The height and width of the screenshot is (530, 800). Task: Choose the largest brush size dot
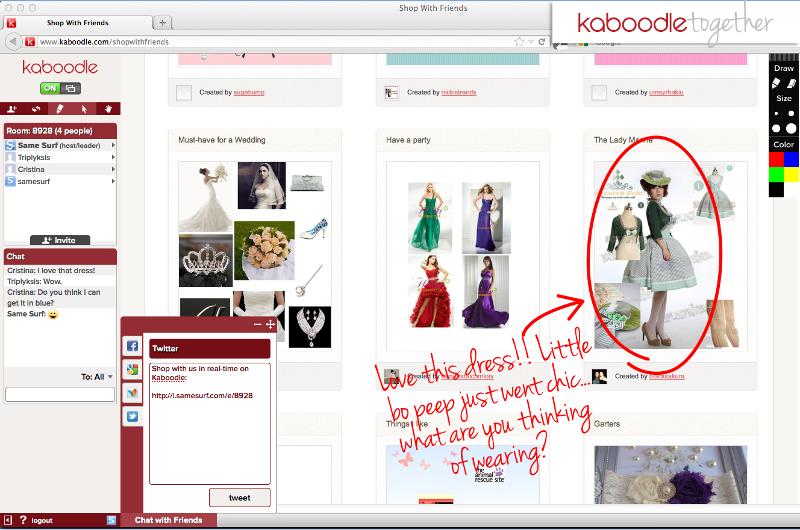tap(791, 129)
